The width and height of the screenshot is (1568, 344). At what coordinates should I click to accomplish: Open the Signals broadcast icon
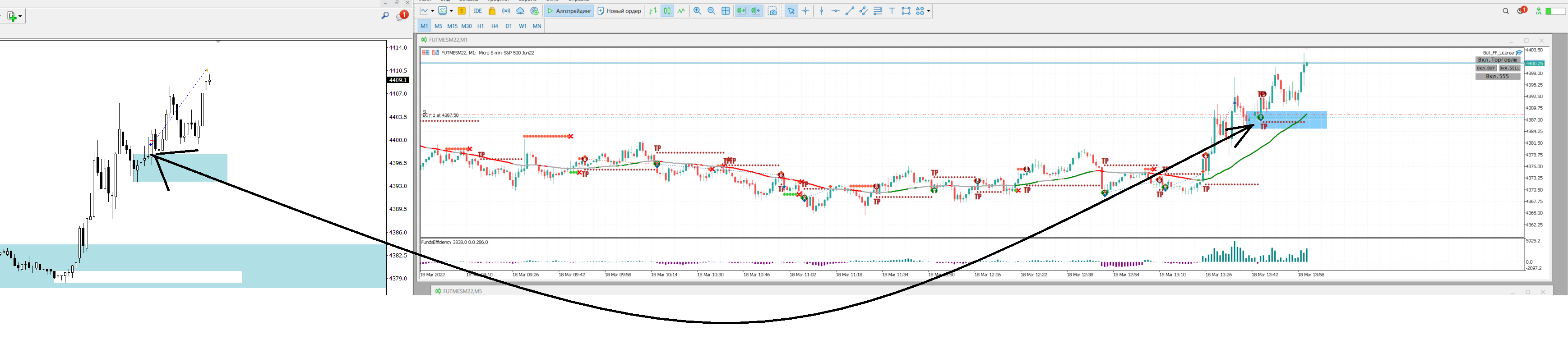point(506,11)
